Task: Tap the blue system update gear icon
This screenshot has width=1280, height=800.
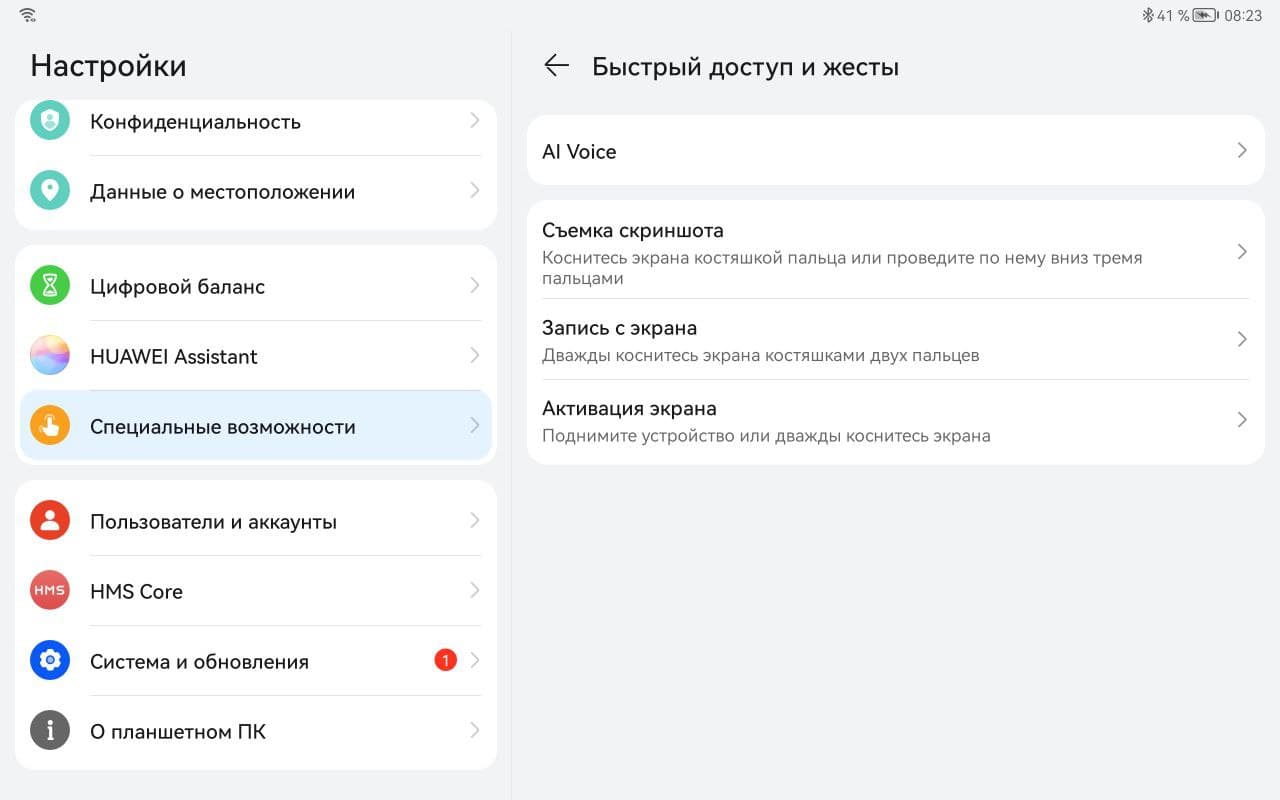Action: 50,661
